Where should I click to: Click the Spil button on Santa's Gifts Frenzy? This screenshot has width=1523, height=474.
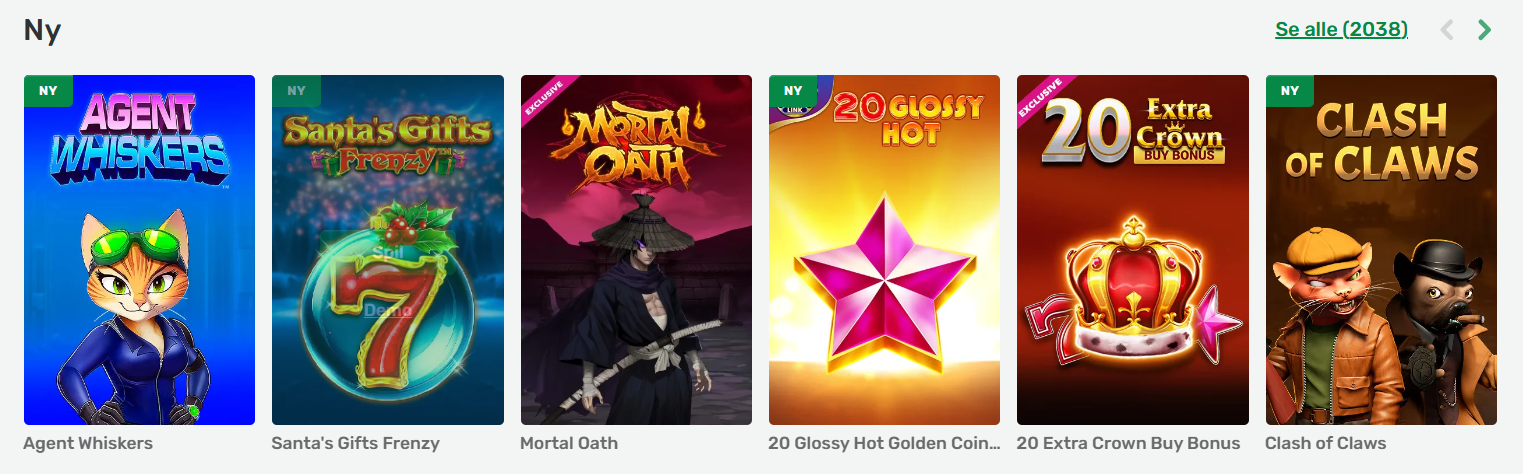[387, 251]
